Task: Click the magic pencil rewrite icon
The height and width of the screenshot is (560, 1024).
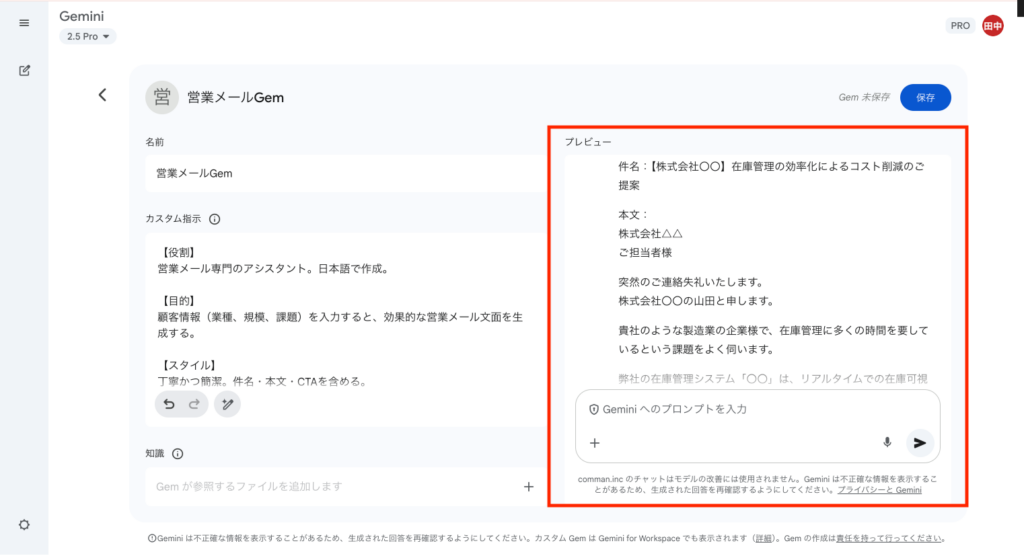Action: (227, 404)
